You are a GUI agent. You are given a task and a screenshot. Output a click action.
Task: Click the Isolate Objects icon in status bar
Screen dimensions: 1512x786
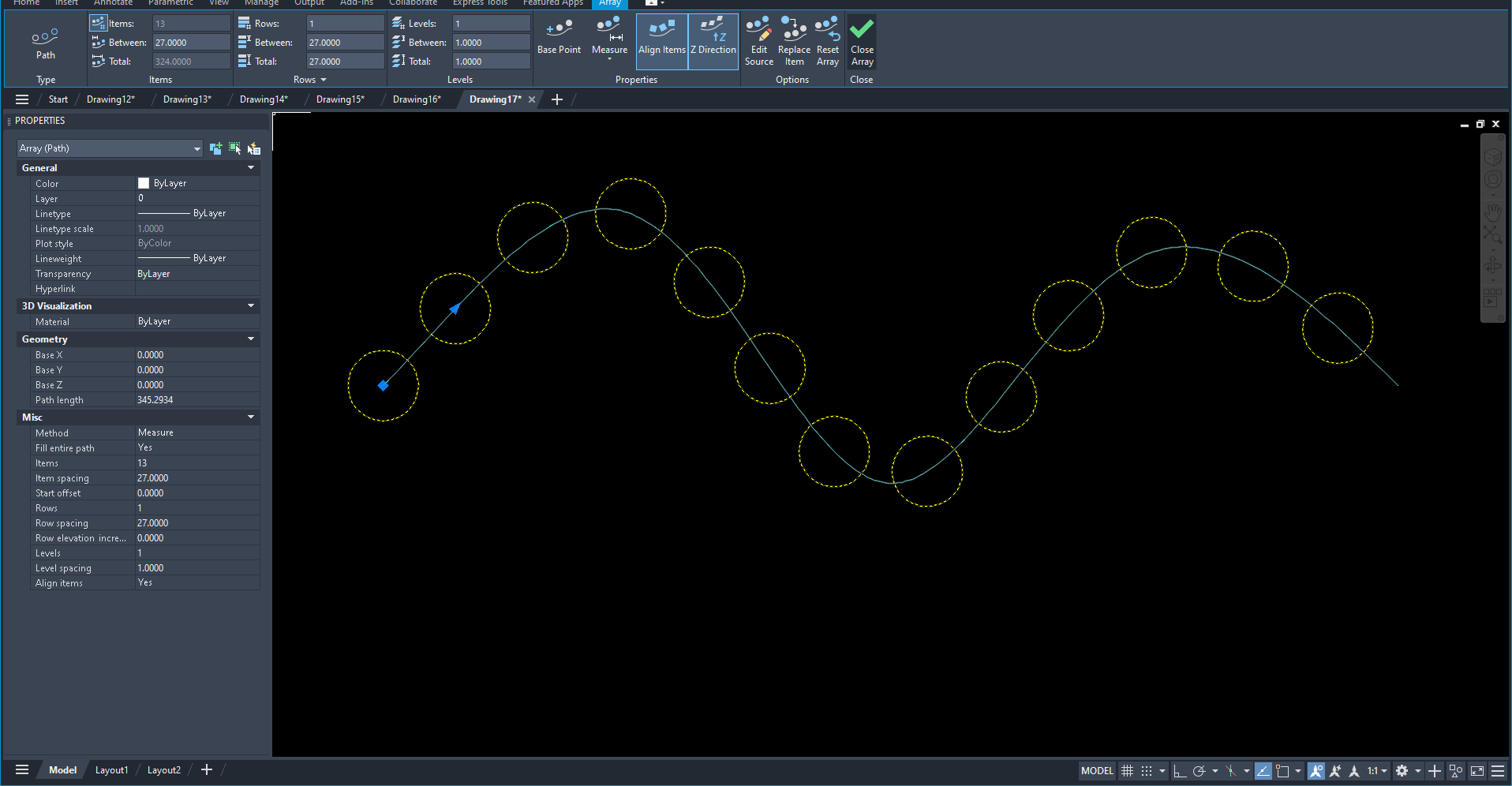(x=1456, y=771)
